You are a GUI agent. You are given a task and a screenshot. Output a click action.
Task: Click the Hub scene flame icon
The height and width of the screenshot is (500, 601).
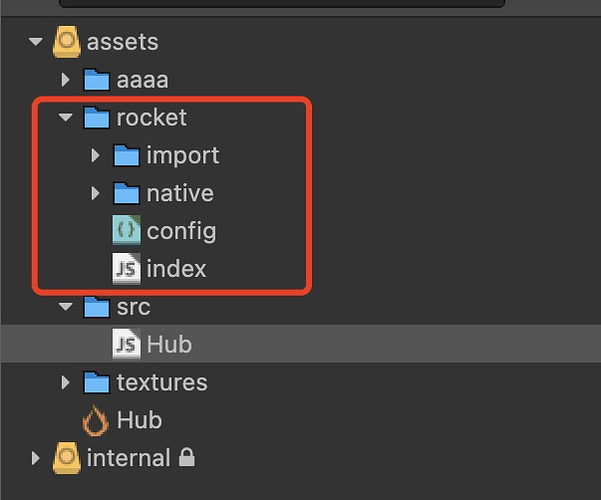click(x=96, y=421)
